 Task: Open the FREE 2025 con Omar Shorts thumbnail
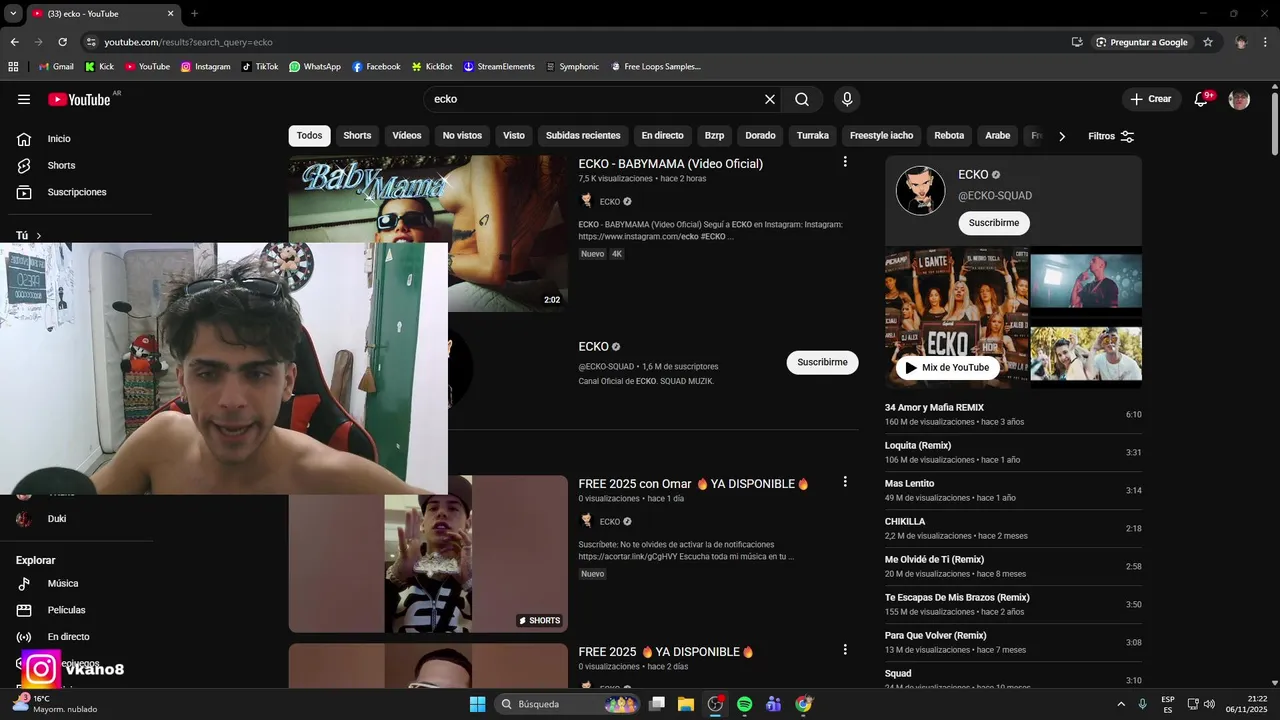(x=428, y=554)
